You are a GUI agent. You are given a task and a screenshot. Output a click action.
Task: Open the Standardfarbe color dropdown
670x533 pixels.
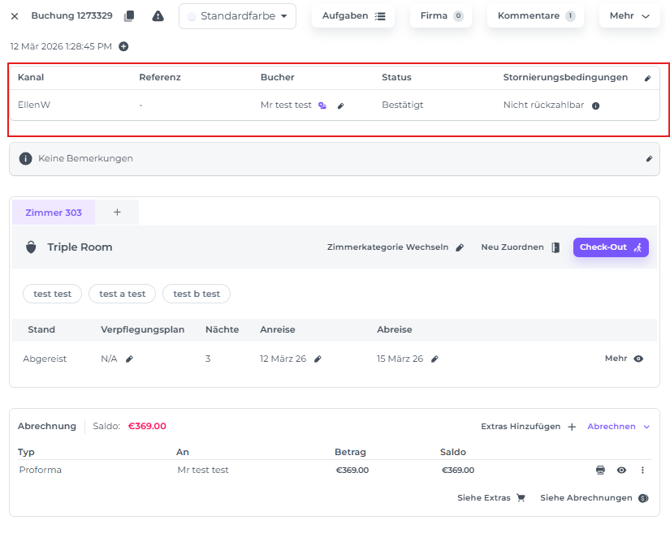pyautogui.click(x=238, y=16)
